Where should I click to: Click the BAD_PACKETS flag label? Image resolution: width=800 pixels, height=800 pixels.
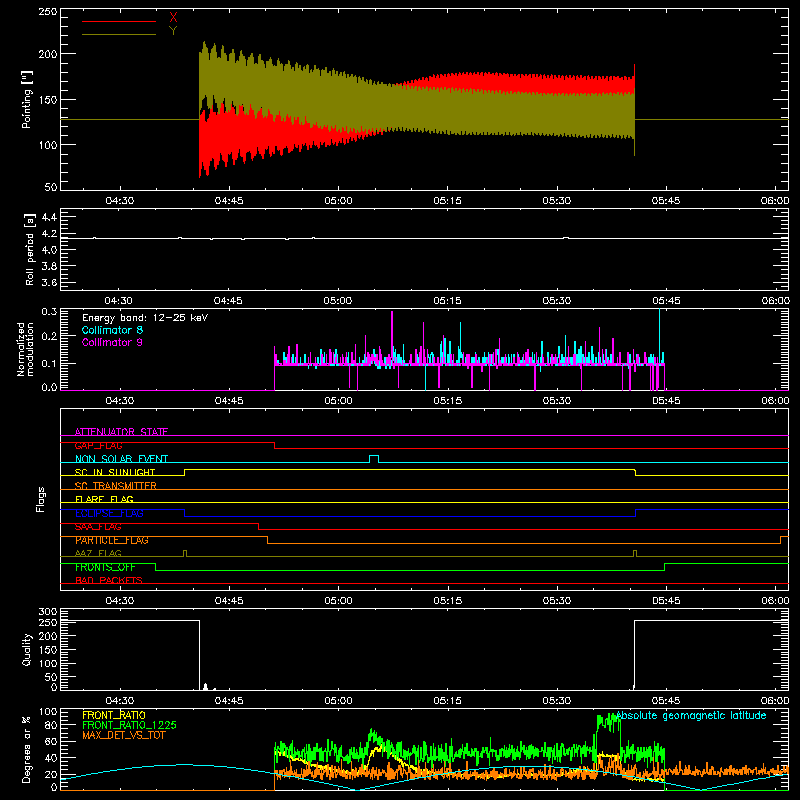pos(109,580)
